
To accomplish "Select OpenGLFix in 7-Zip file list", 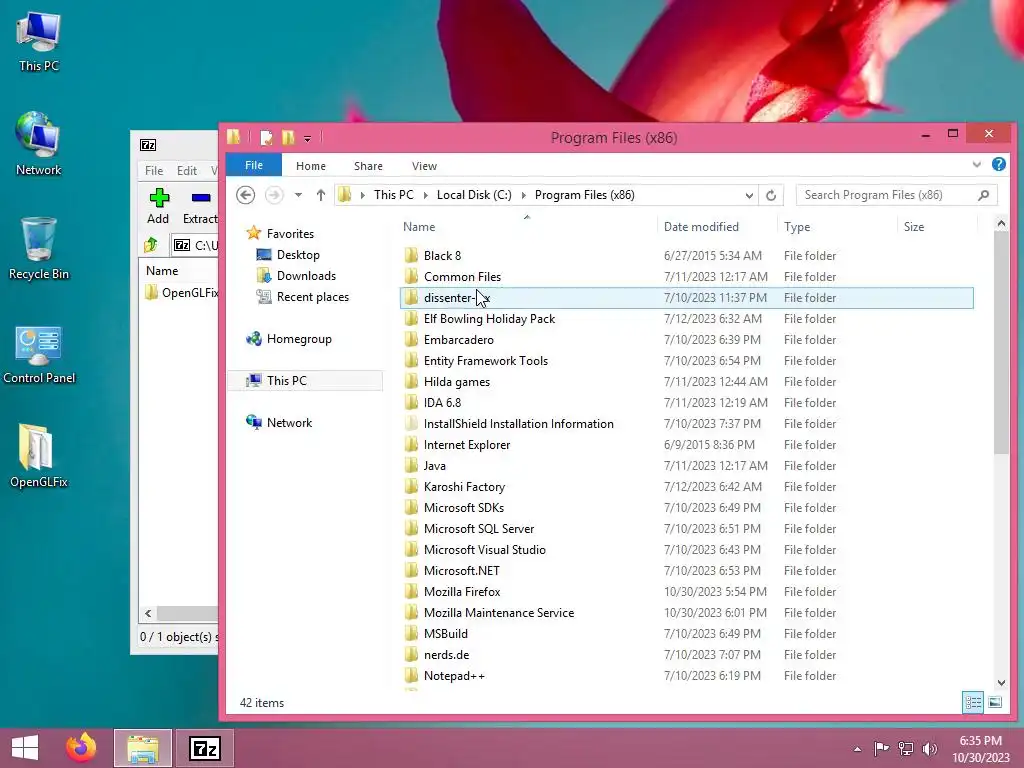I will click(x=182, y=293).
